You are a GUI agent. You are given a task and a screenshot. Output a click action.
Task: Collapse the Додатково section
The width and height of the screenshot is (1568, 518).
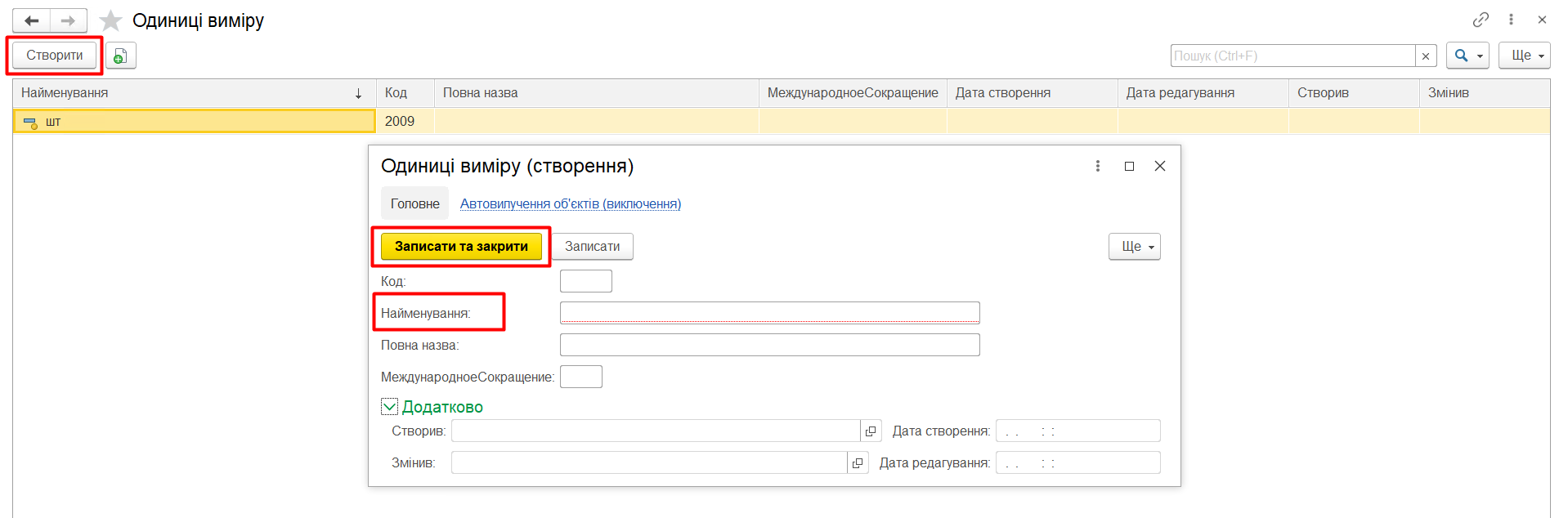point(390,407)
